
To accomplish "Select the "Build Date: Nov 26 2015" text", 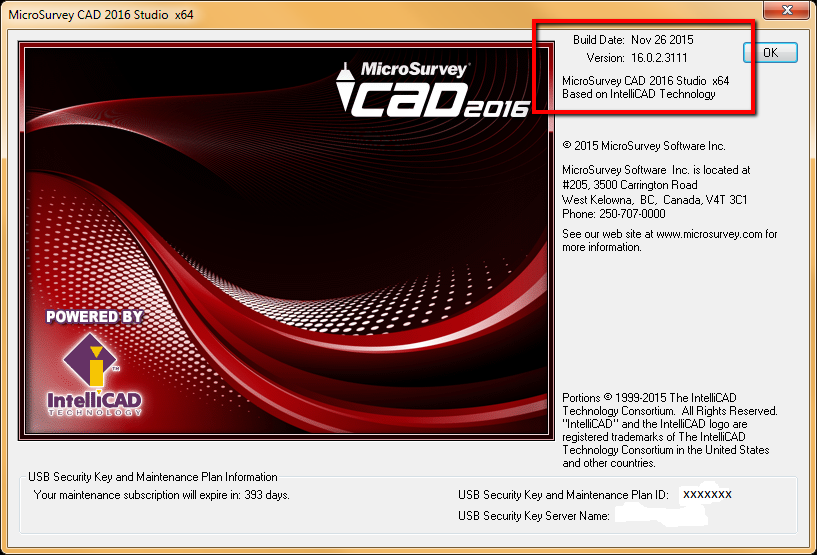I will click(633, 40).
